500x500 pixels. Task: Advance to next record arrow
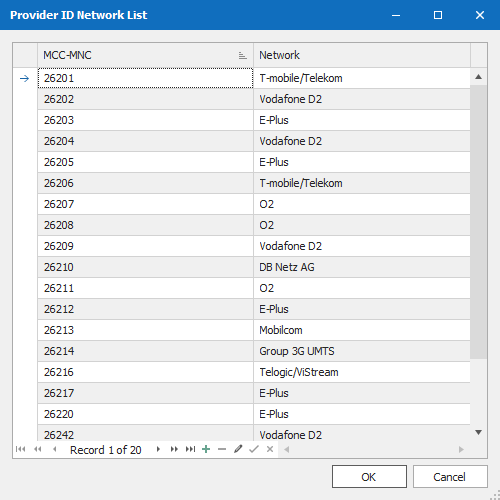click(x=158, y=449)
